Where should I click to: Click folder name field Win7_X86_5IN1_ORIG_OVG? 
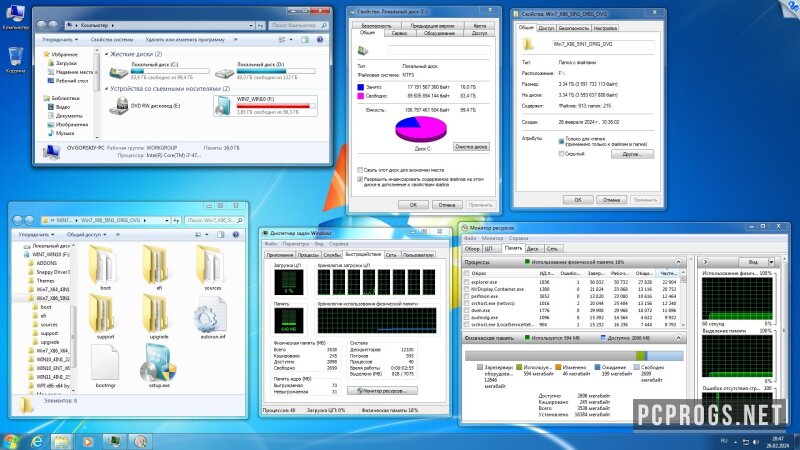tap(603, 44)
